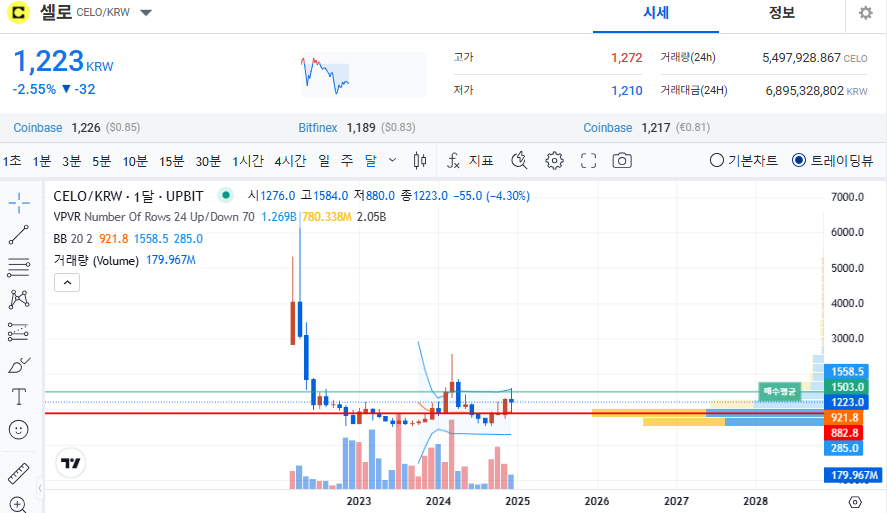887x513 pixels.
Task: Click the 1223.0 current price axis label
Action: (847, 402)
